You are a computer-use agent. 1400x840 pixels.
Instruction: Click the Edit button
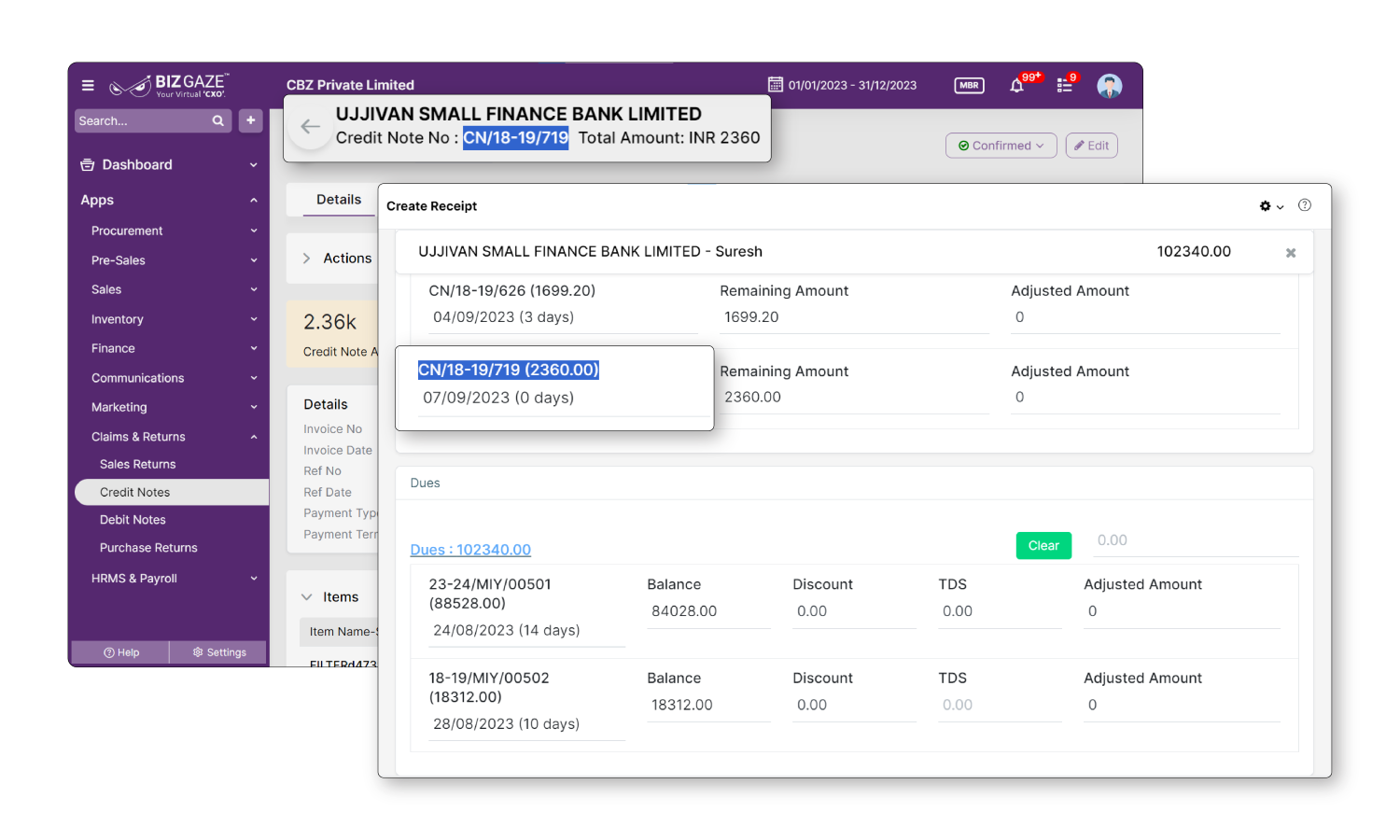pyautogui.click(x=1091, y=146)
